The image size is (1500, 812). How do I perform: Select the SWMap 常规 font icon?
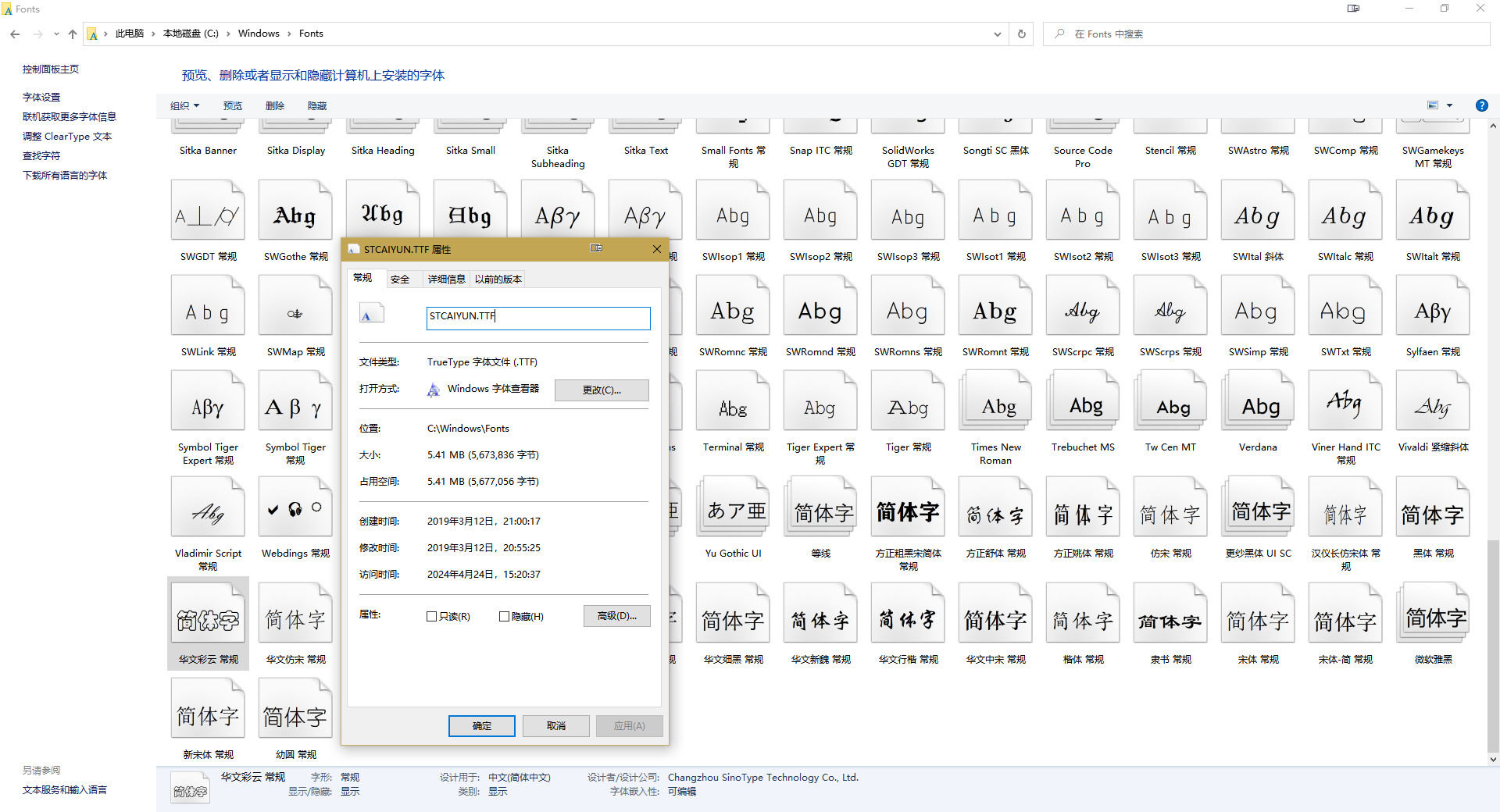coord(295,306)
